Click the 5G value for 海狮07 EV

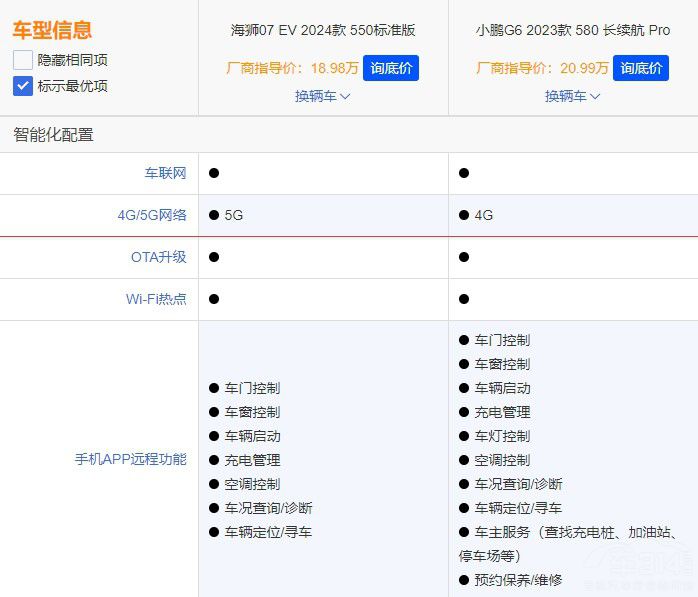click(x=233, y=215)
